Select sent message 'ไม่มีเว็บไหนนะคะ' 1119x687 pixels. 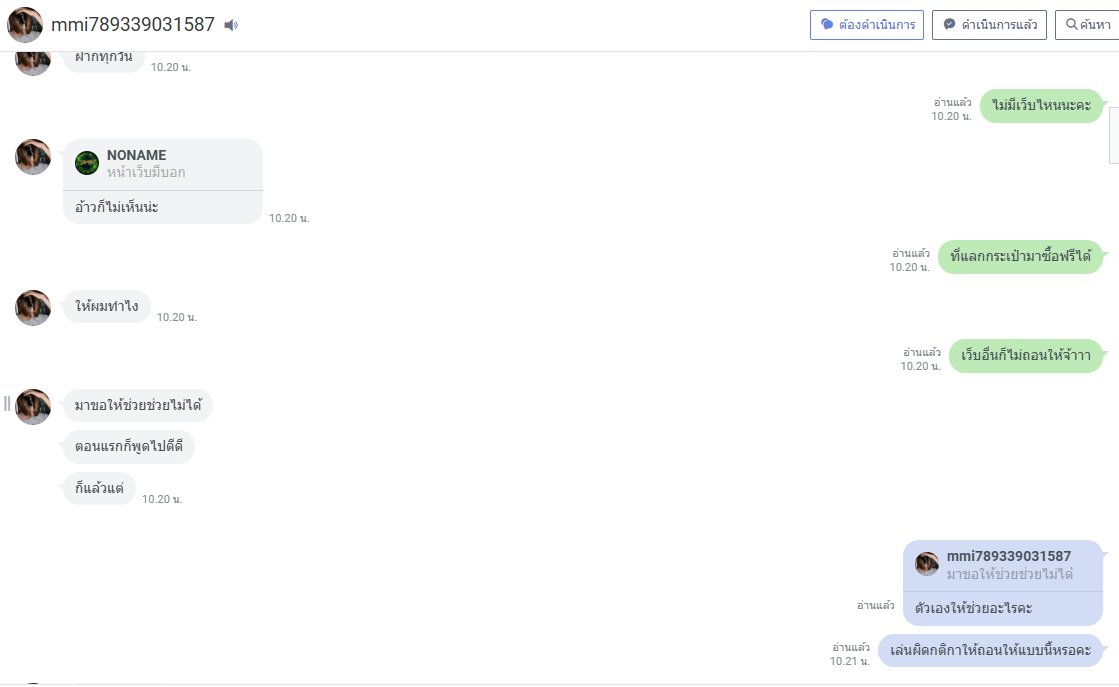1041,106
